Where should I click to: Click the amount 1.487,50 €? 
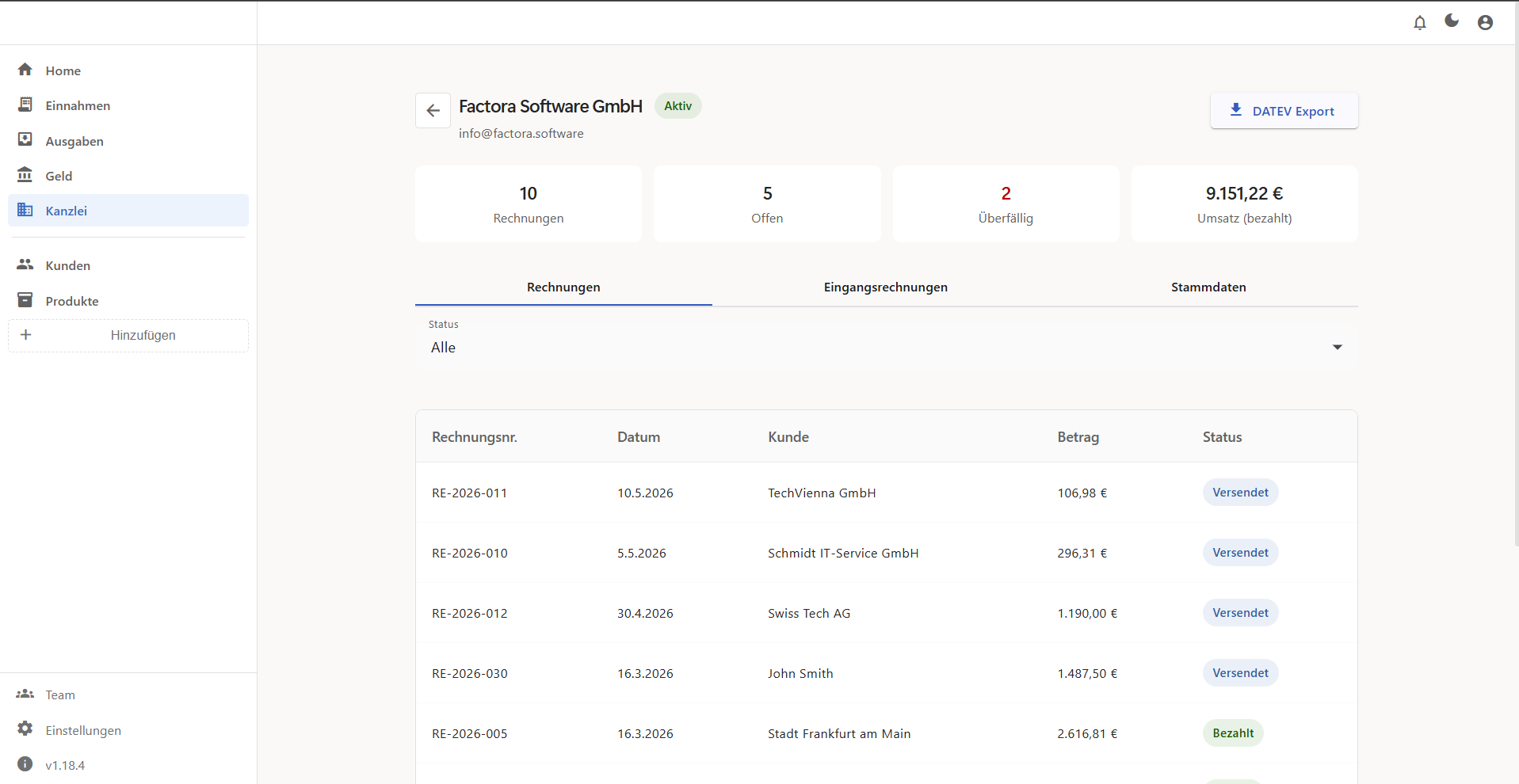point(1087,673)
